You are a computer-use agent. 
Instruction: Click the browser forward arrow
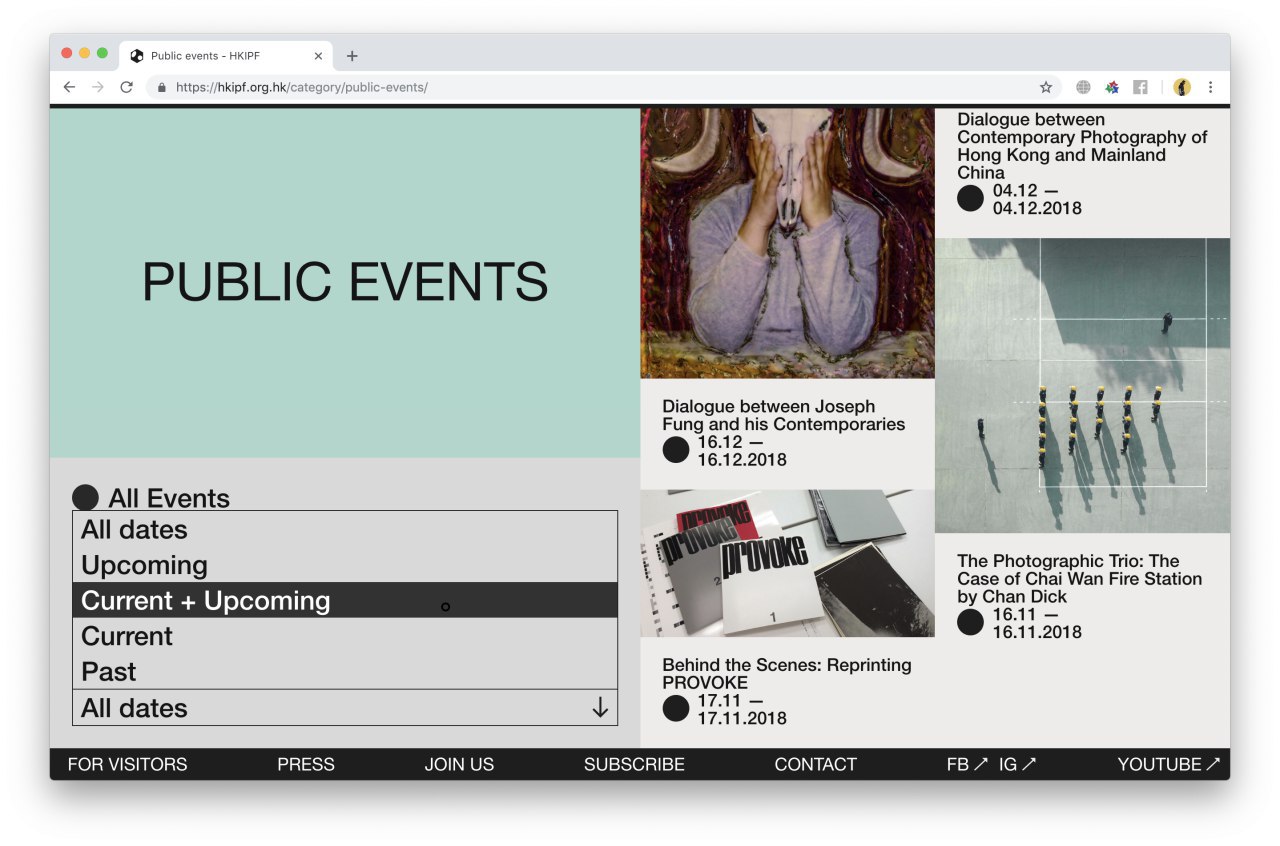[97, 87]
